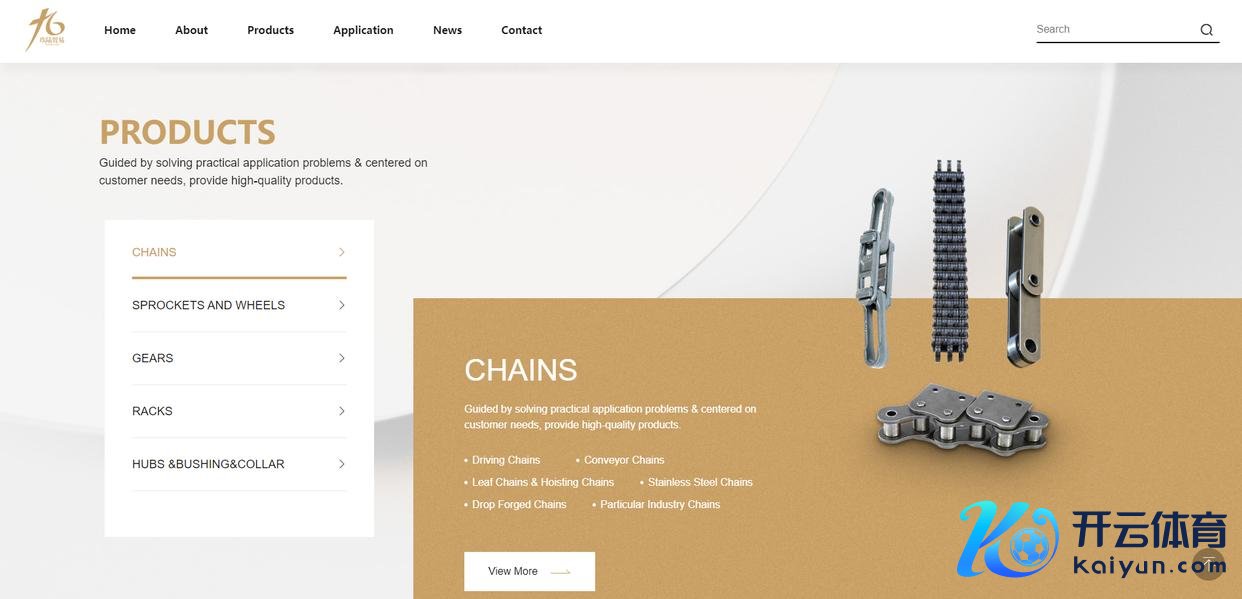This screenshot has height=599, width=1242.
Task: Expand HUBS &BUSHING&COLLAR chevron
Action: [x=341, y=464]
